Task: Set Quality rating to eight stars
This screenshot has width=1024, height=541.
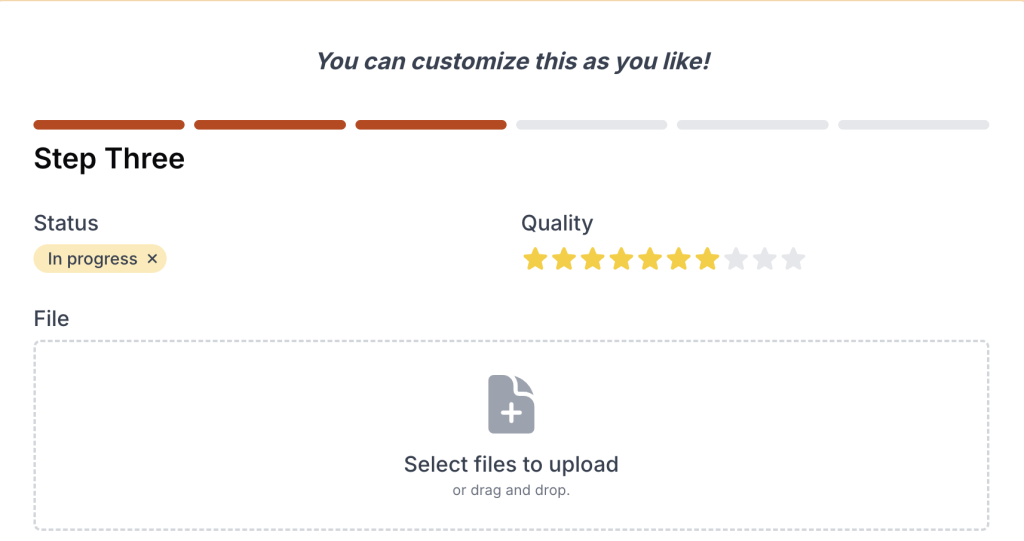Action: coord(736,260)
